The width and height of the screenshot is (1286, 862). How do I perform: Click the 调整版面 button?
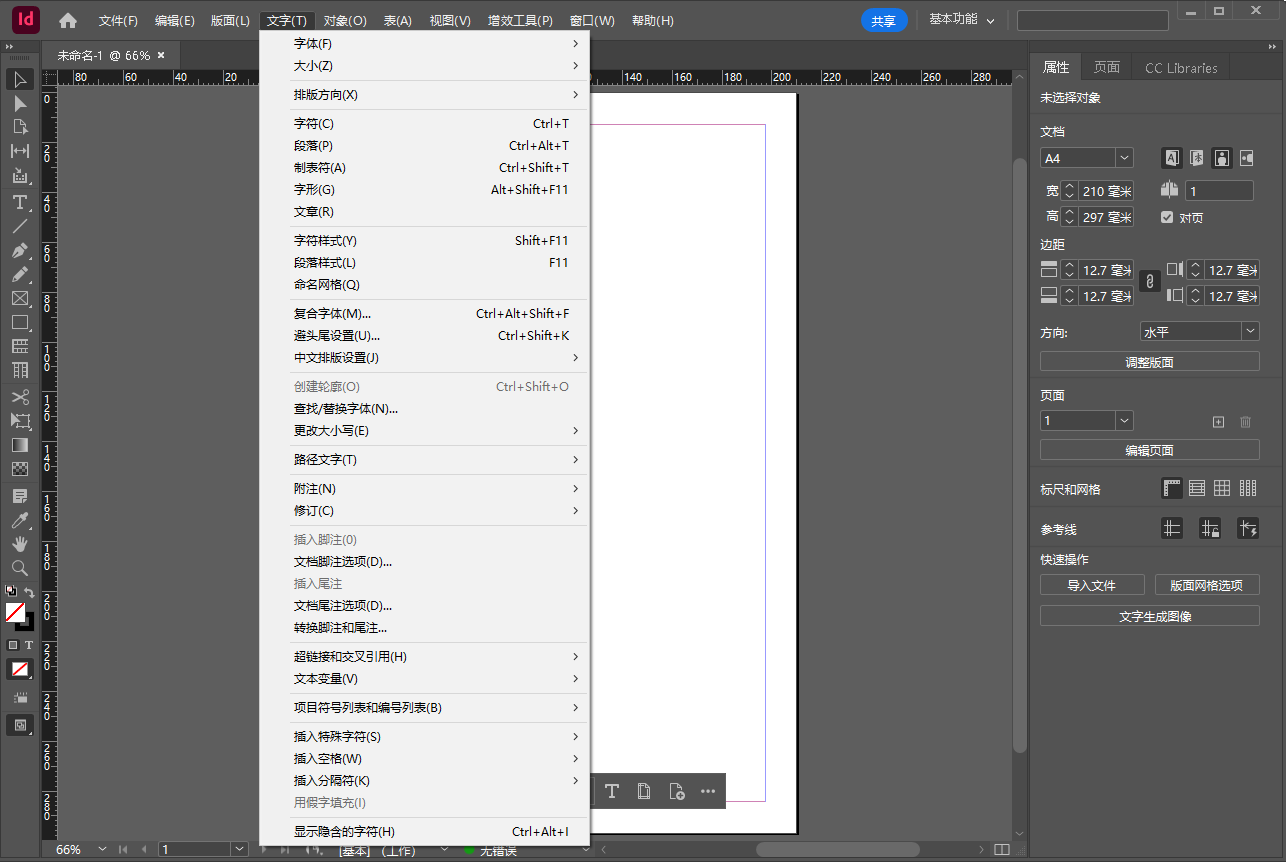click(1150, 361)
